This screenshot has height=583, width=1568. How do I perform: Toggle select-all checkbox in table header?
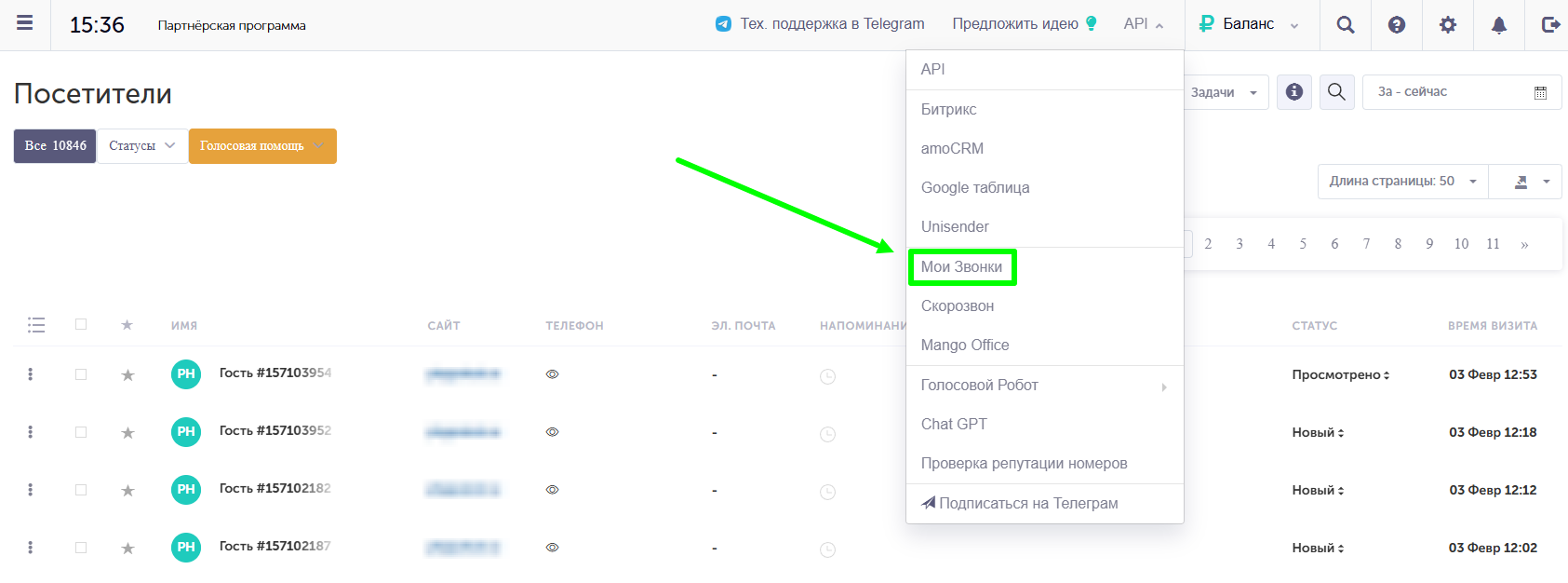pos(81,324)
